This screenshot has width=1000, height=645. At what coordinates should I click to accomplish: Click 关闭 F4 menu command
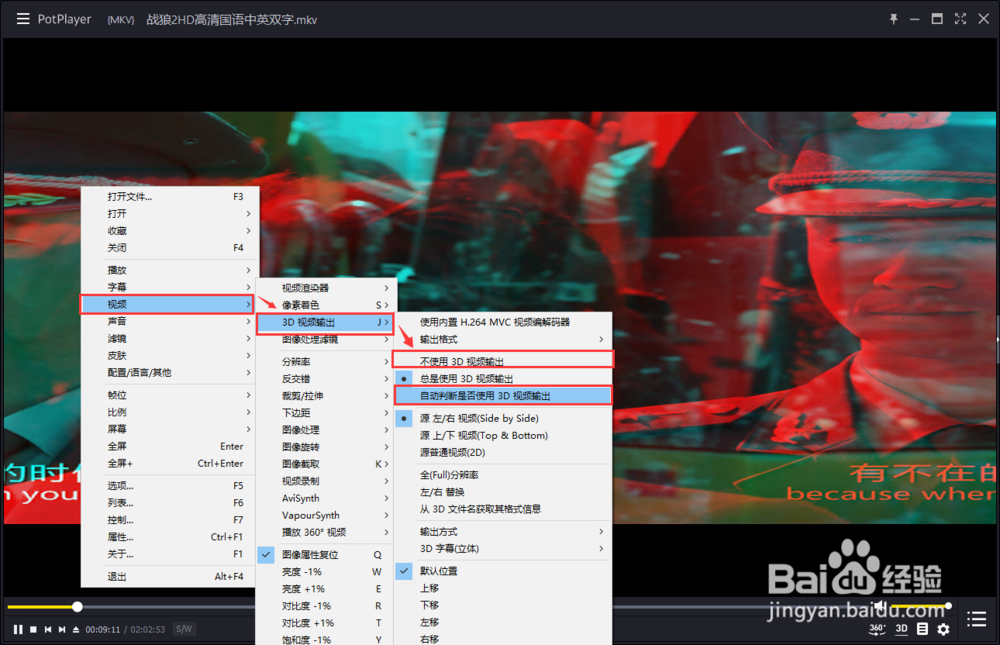(170, 248)
